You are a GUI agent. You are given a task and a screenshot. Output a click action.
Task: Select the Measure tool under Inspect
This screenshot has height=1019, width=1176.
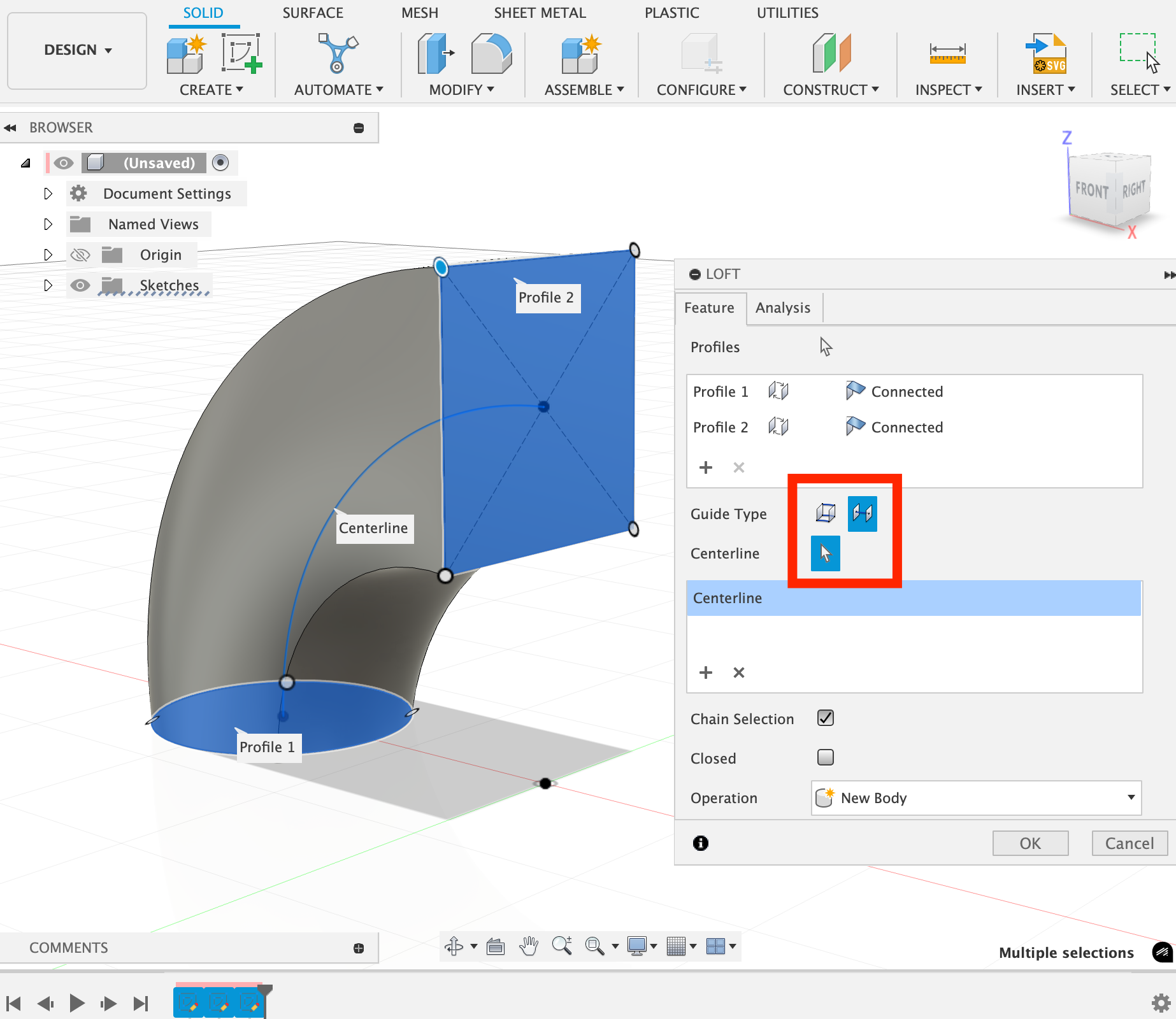[x=947, y=53]
